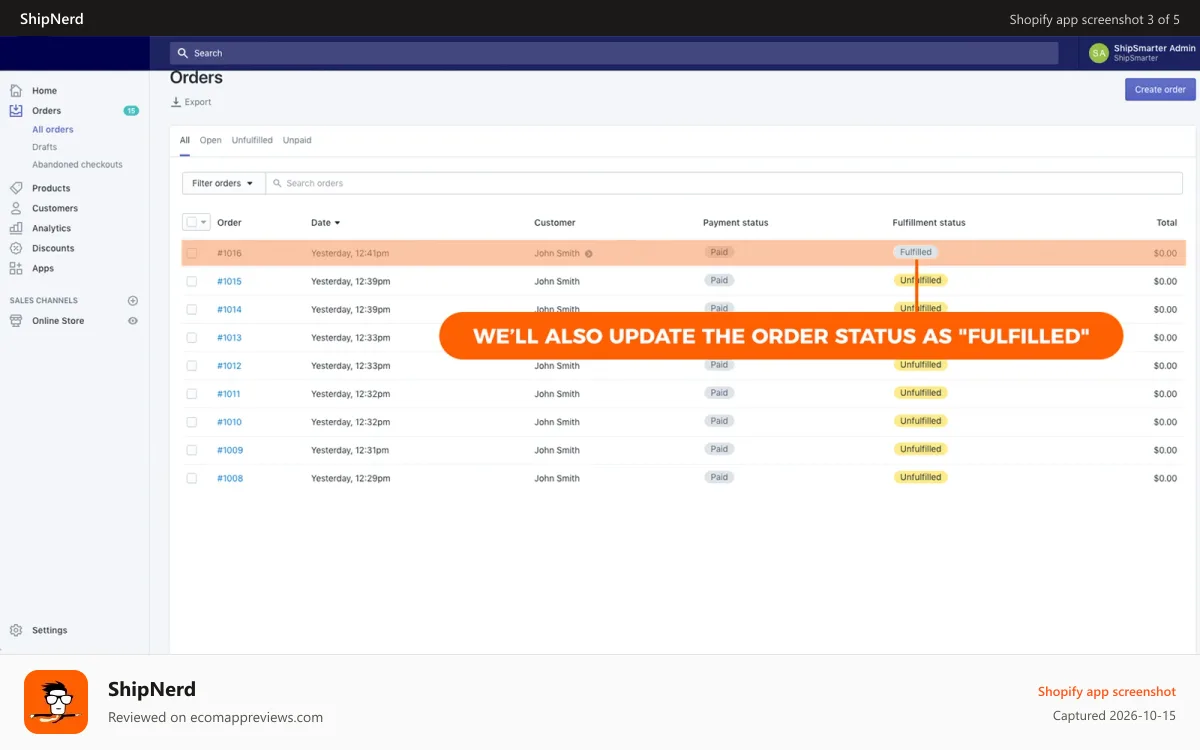The width and height of the screenshot is (1200, 750).
Task: Click the Apps grid icon
Action: tap(16, 268)
